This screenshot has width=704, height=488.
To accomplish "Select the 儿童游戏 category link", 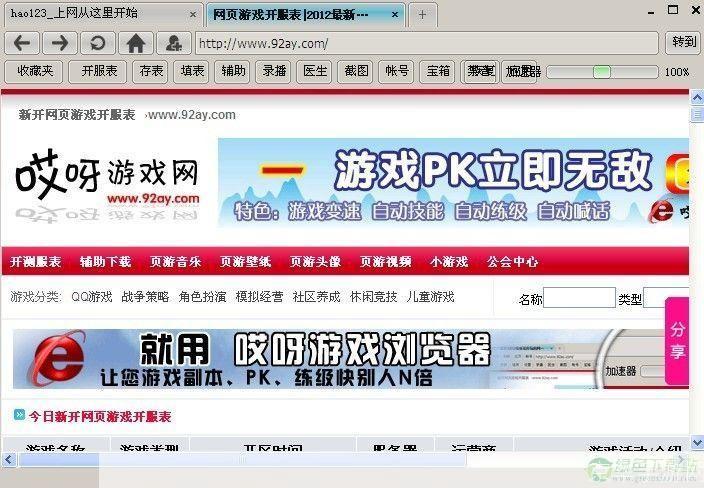I will click(x=430, y=297).
